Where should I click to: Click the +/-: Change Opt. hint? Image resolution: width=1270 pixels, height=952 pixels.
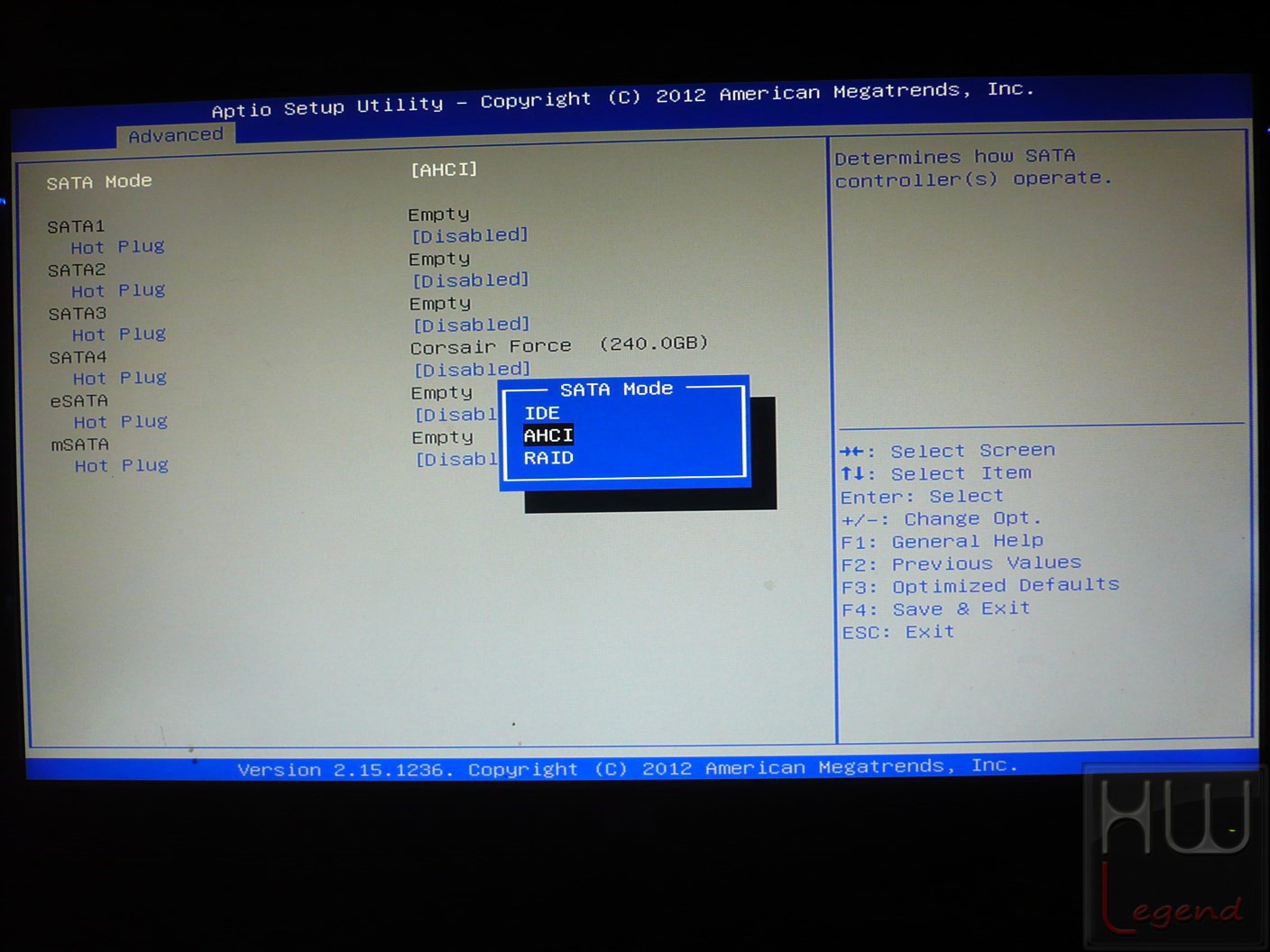pyautogui.click(x=942, y=519)
